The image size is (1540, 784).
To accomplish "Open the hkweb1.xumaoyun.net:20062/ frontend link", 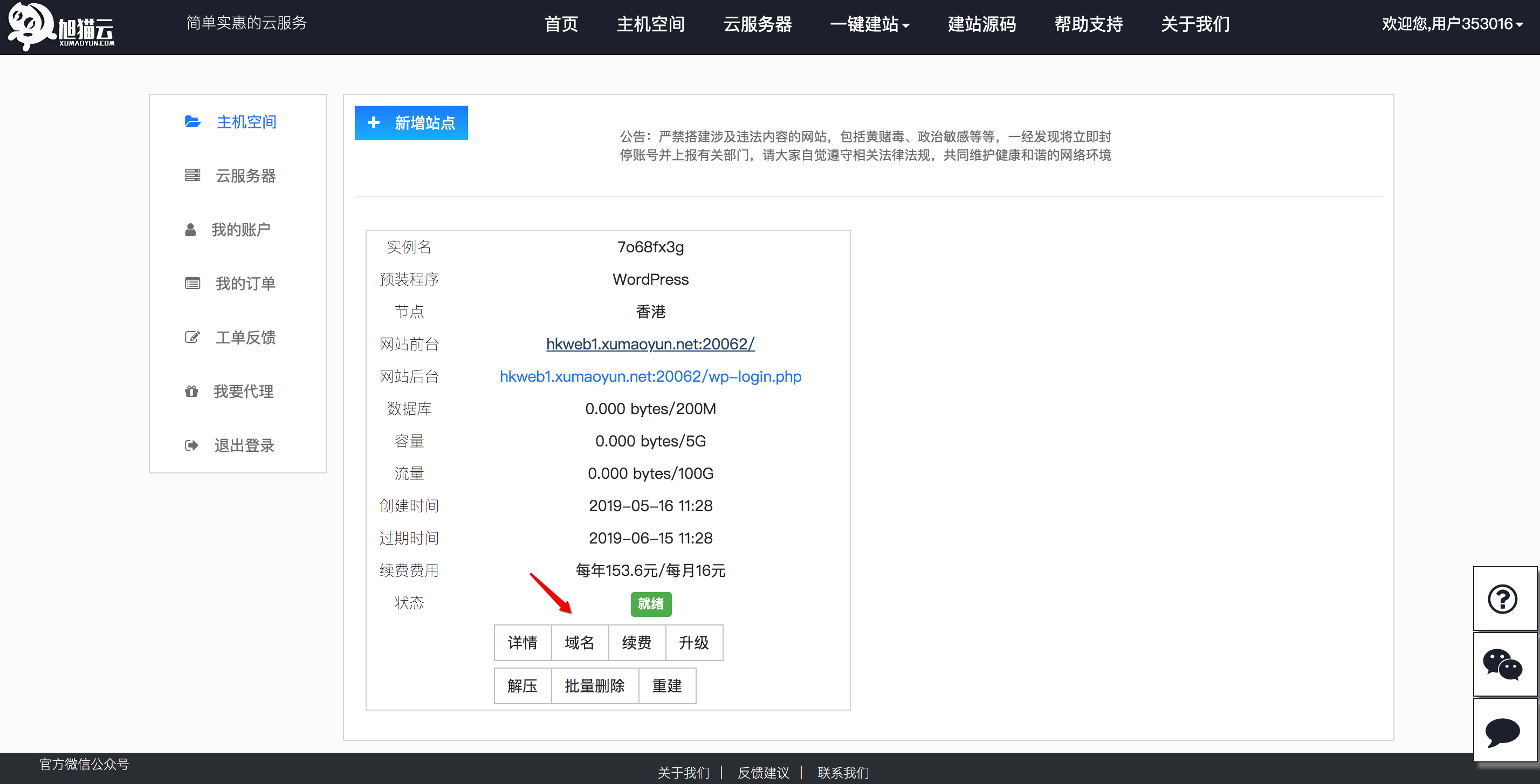I will coord(650,344).
